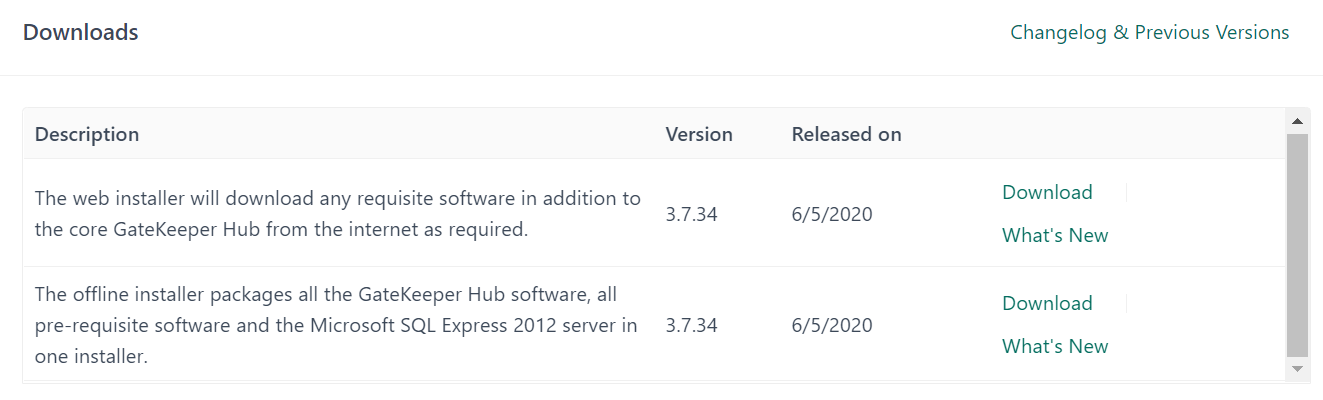Select the web installer description text
This screenshot has width=1323, height=400.
[337, 213]
